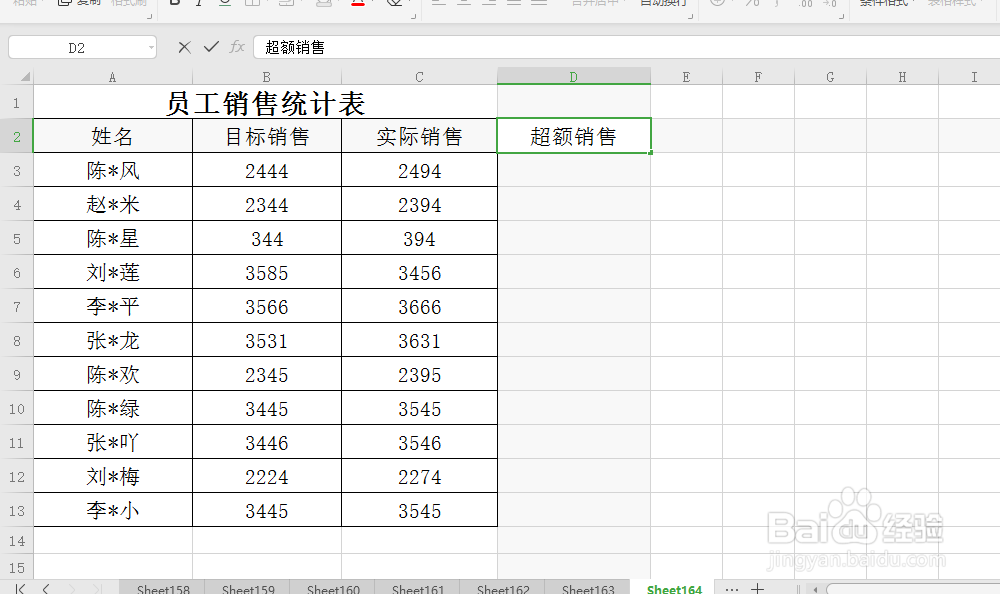Go to the next sheet arrow
This screenshot has width=1000, height=594.
(x=71, y=588)
